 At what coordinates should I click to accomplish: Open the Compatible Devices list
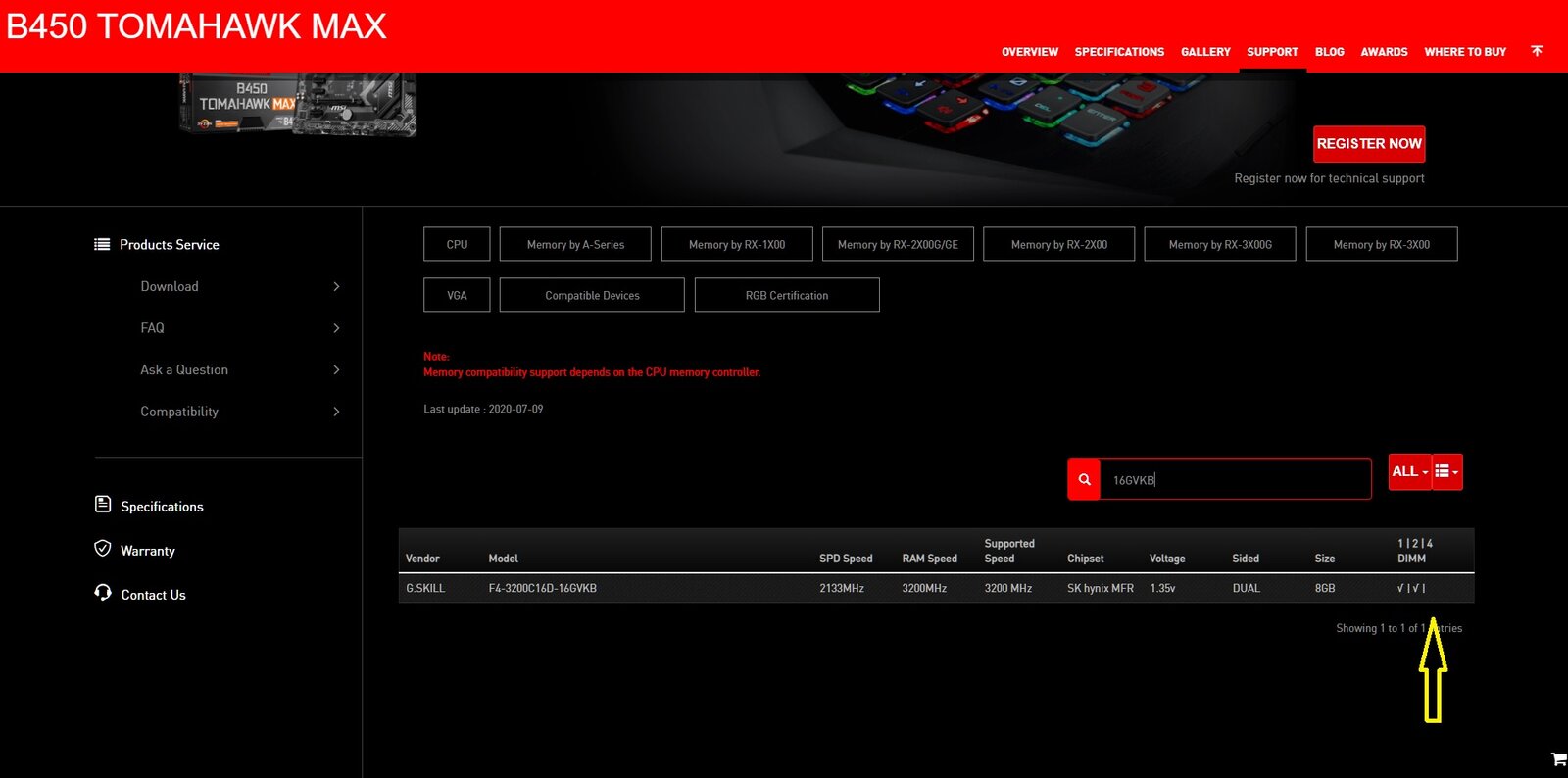(x=592, y=295)
